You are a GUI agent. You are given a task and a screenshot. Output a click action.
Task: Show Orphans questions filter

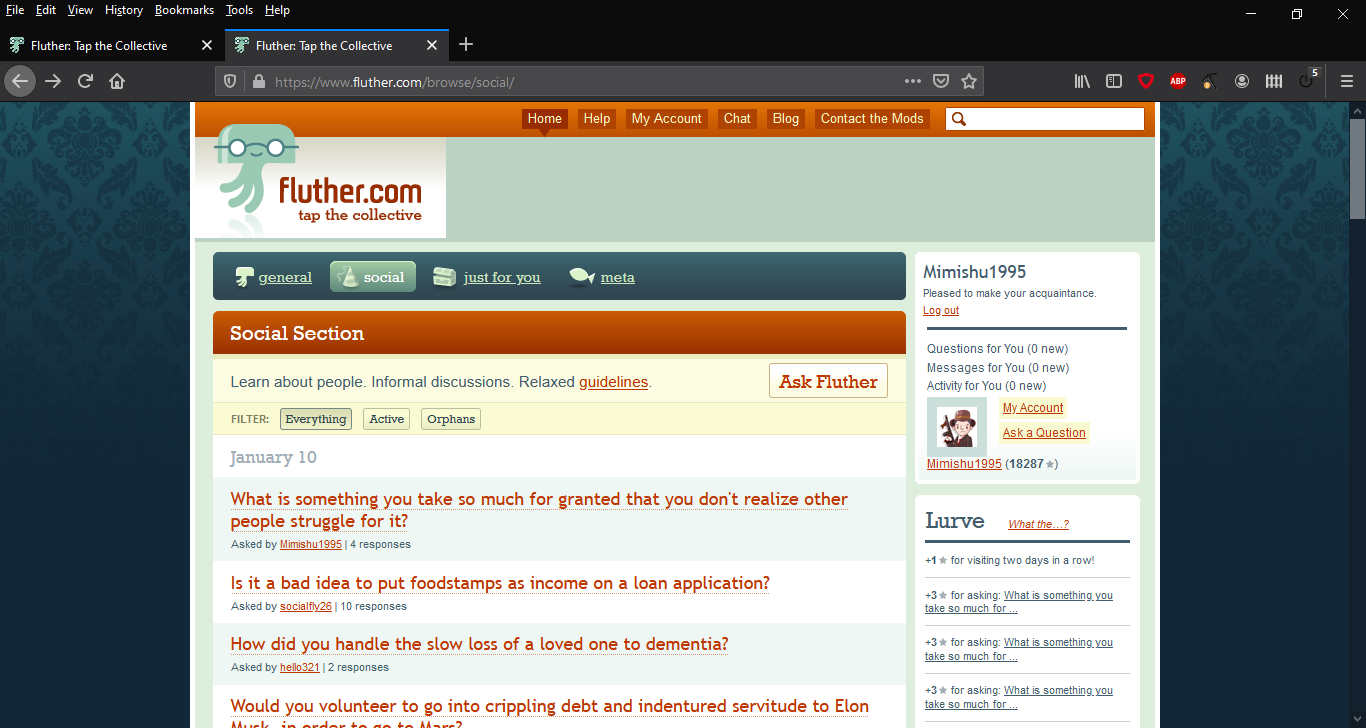click(x=451, y=419)
